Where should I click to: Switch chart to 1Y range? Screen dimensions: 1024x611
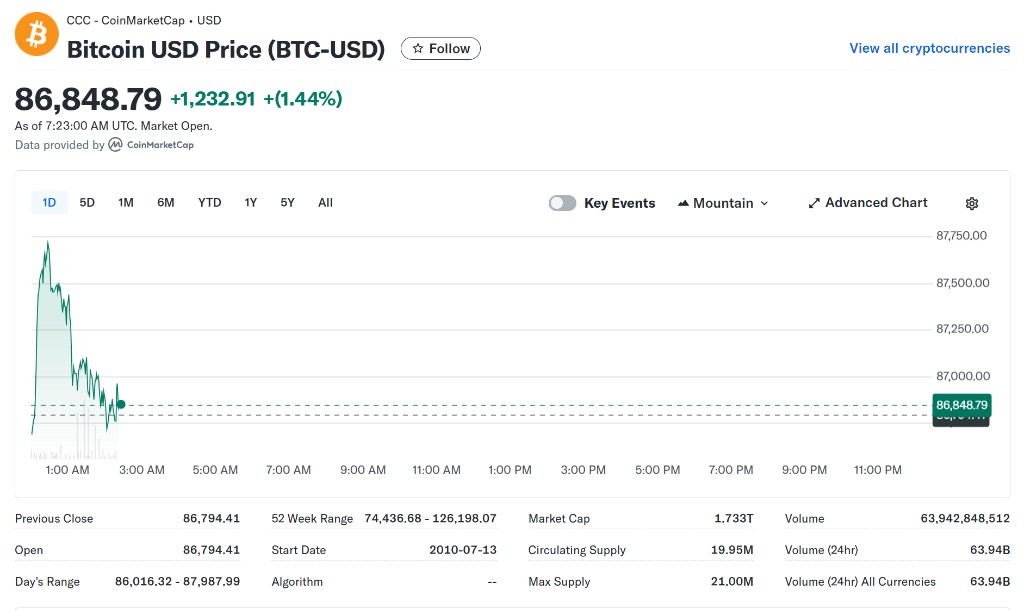click(x=251, y=203)
